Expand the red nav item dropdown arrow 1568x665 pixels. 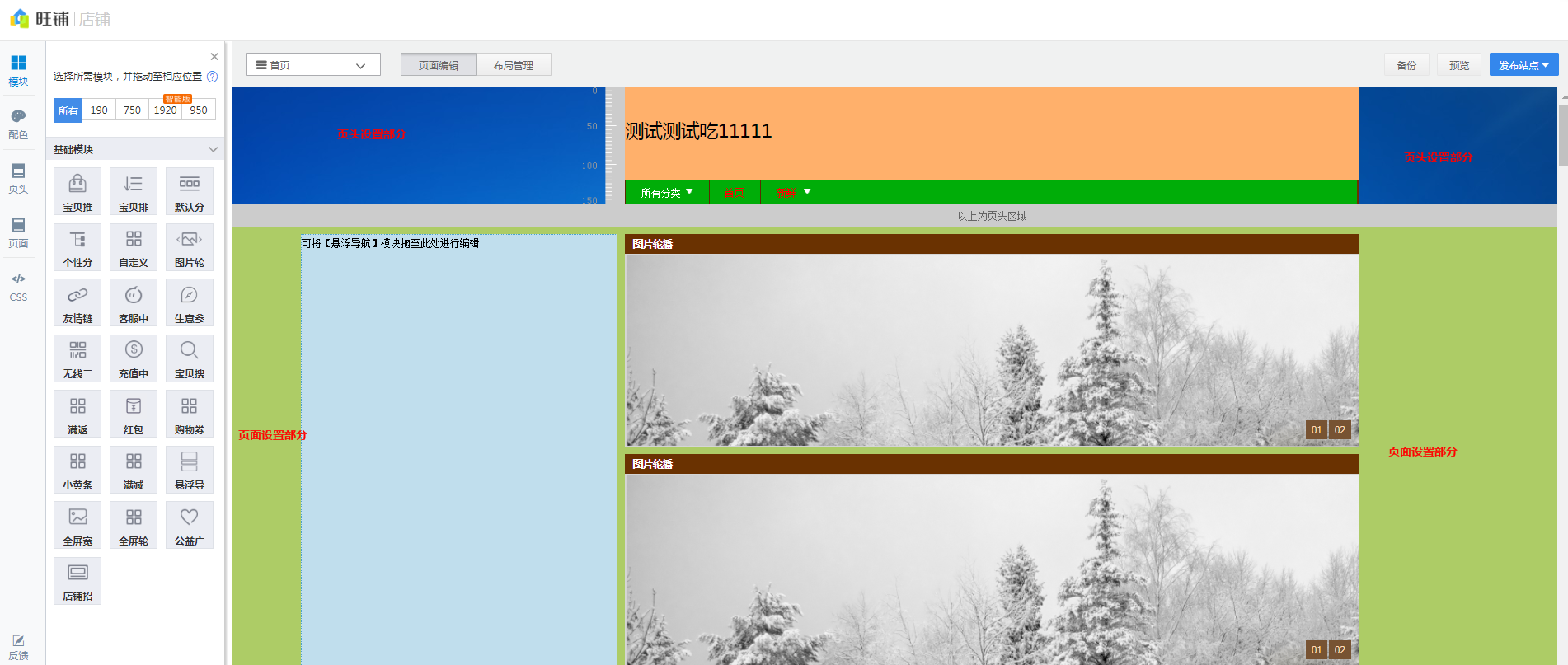coord(807,191)
